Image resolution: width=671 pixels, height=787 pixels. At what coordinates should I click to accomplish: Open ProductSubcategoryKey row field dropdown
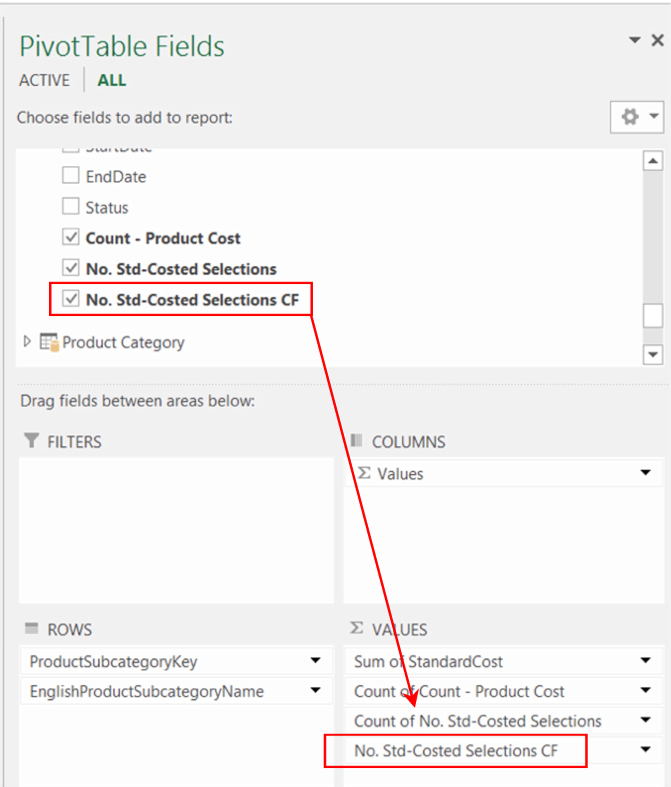tap(316, 661)
